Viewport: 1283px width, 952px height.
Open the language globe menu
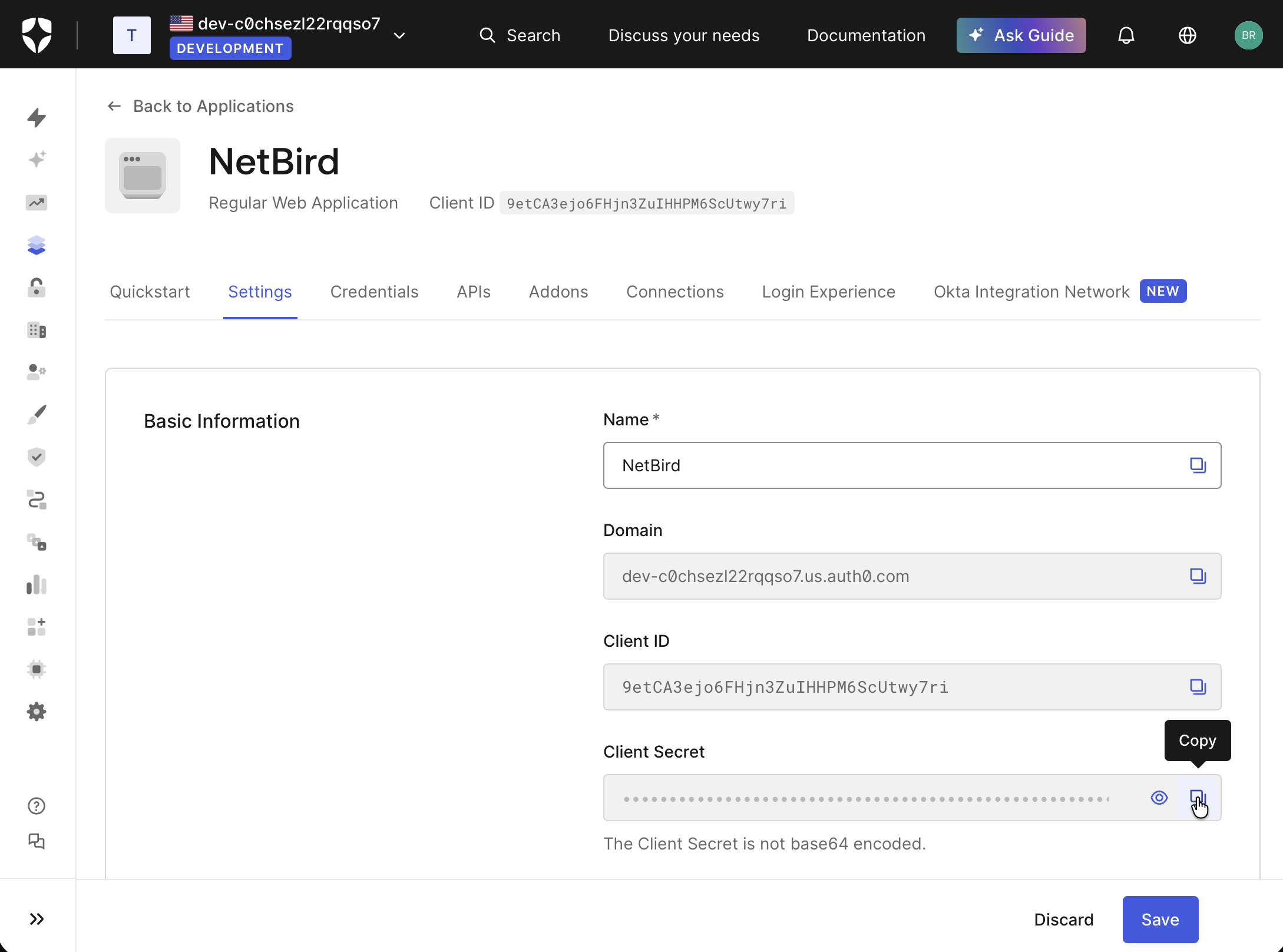1187,35
